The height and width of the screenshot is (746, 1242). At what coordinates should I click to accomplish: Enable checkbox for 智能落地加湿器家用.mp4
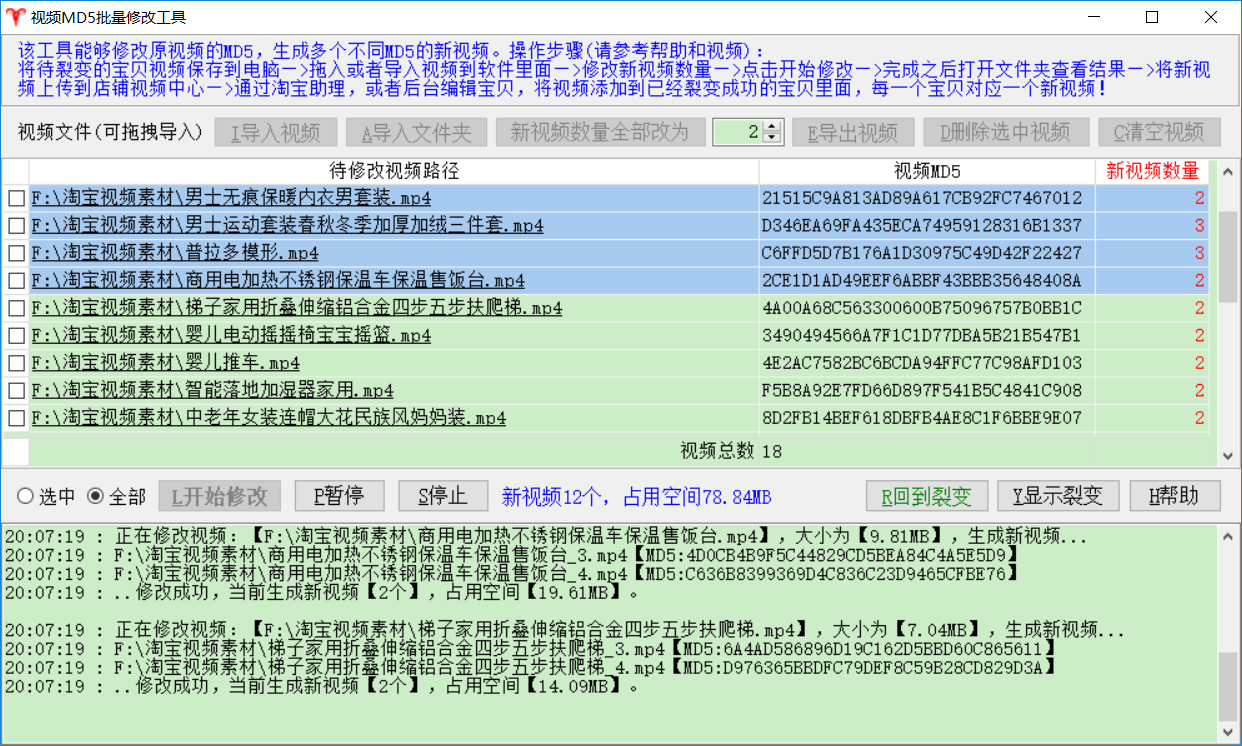tap(16, 390)
